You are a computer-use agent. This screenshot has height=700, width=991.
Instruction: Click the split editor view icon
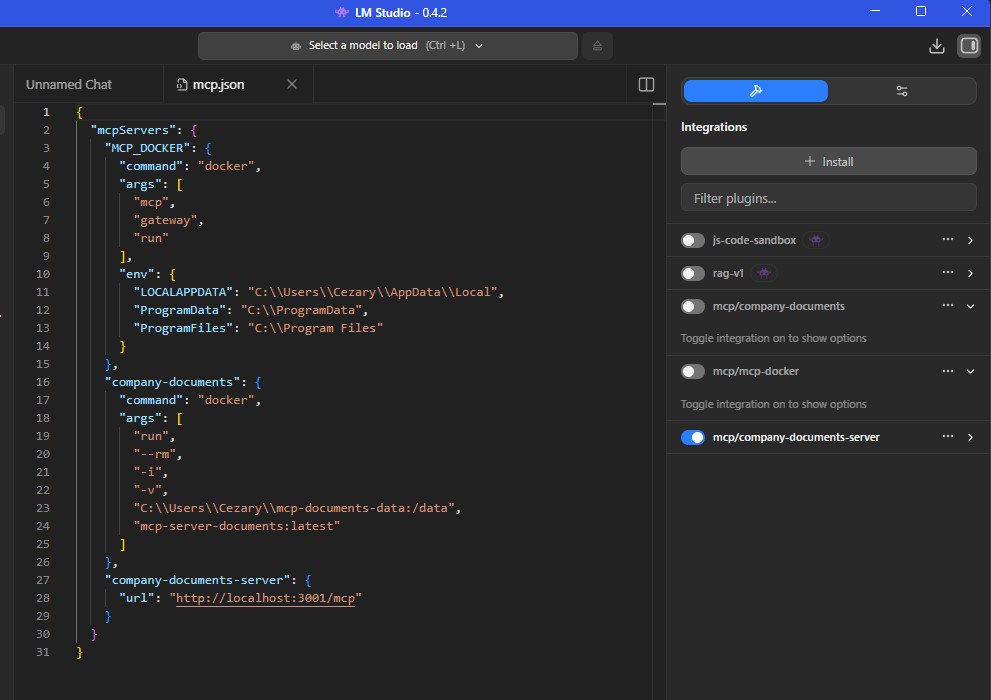tap(646, 85)
